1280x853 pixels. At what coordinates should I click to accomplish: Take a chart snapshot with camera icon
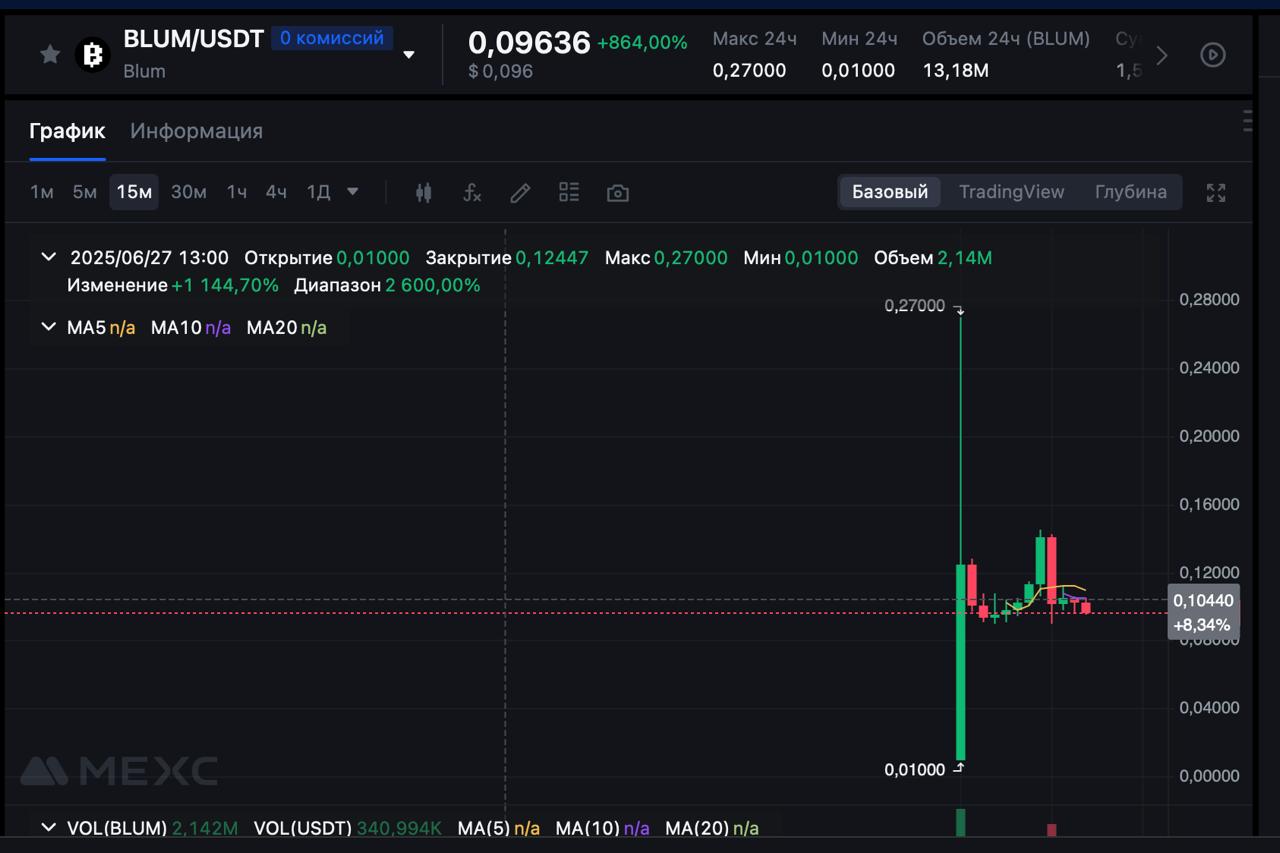click(618, 193)
